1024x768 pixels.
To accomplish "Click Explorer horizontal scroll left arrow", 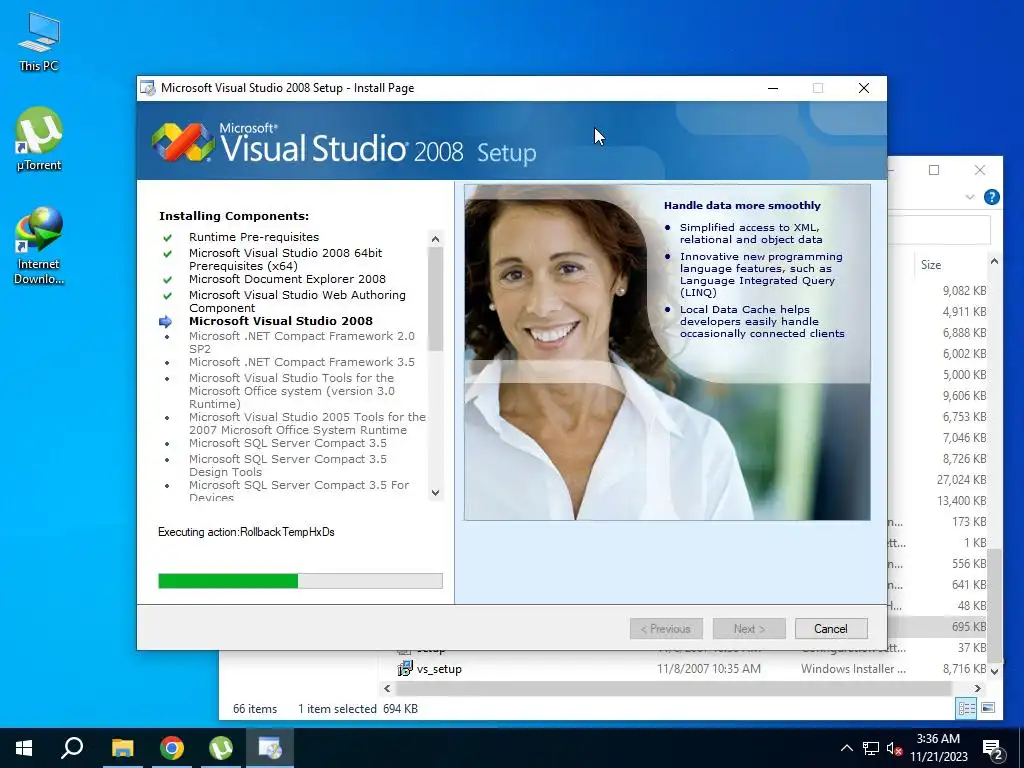I will 387,688.
